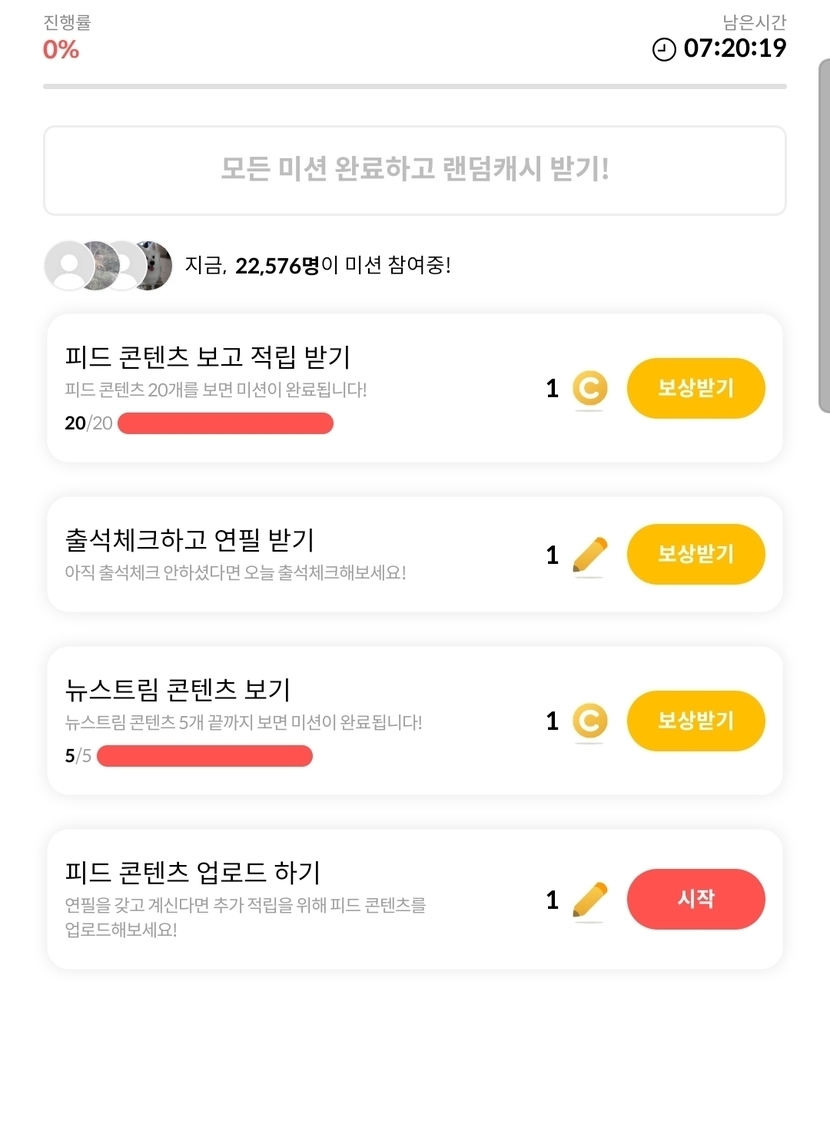Claim reward for 피드 콘텐츠 보고 적립 받기

(x=695, y=388)
